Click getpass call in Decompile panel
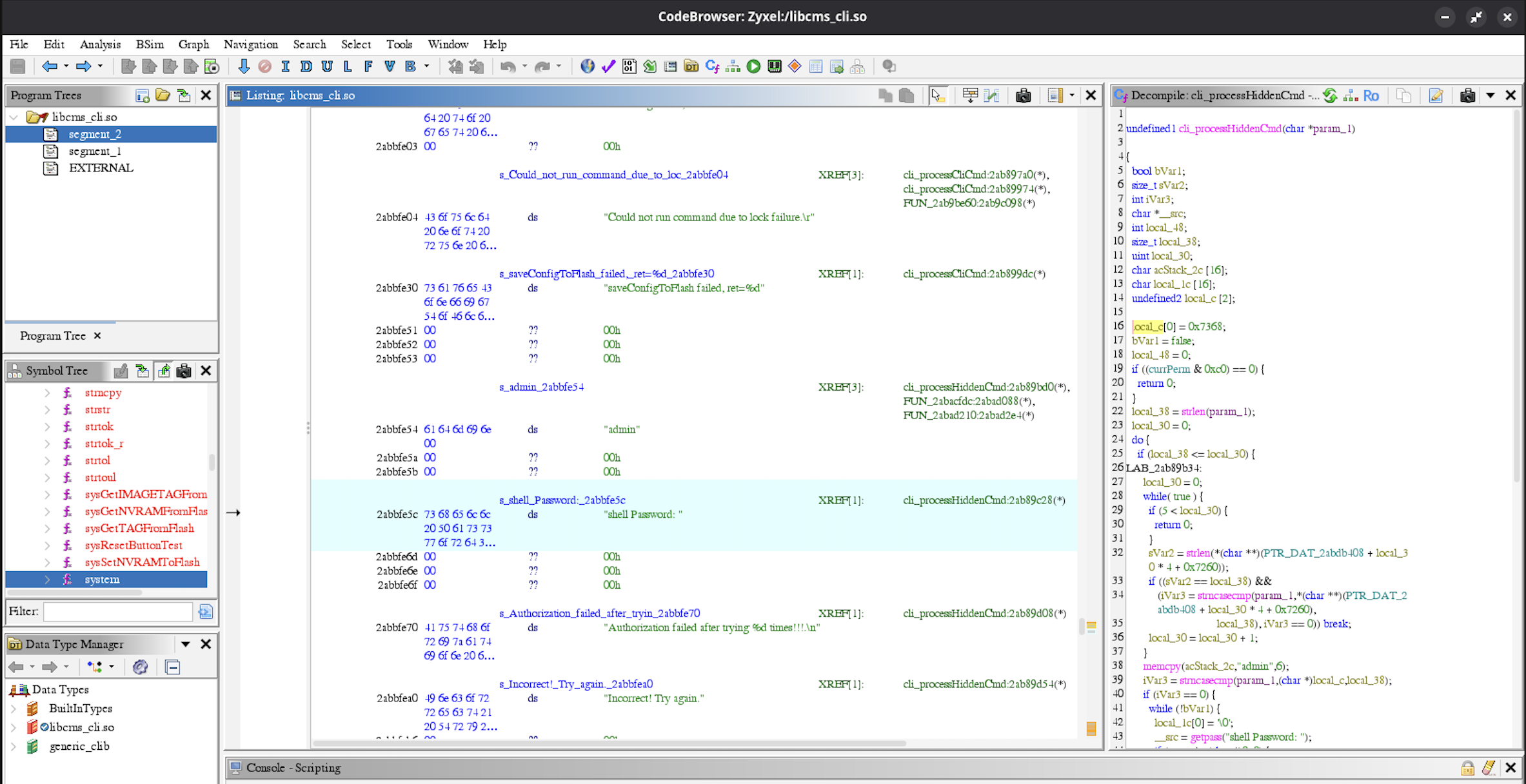 (1206, 737)
